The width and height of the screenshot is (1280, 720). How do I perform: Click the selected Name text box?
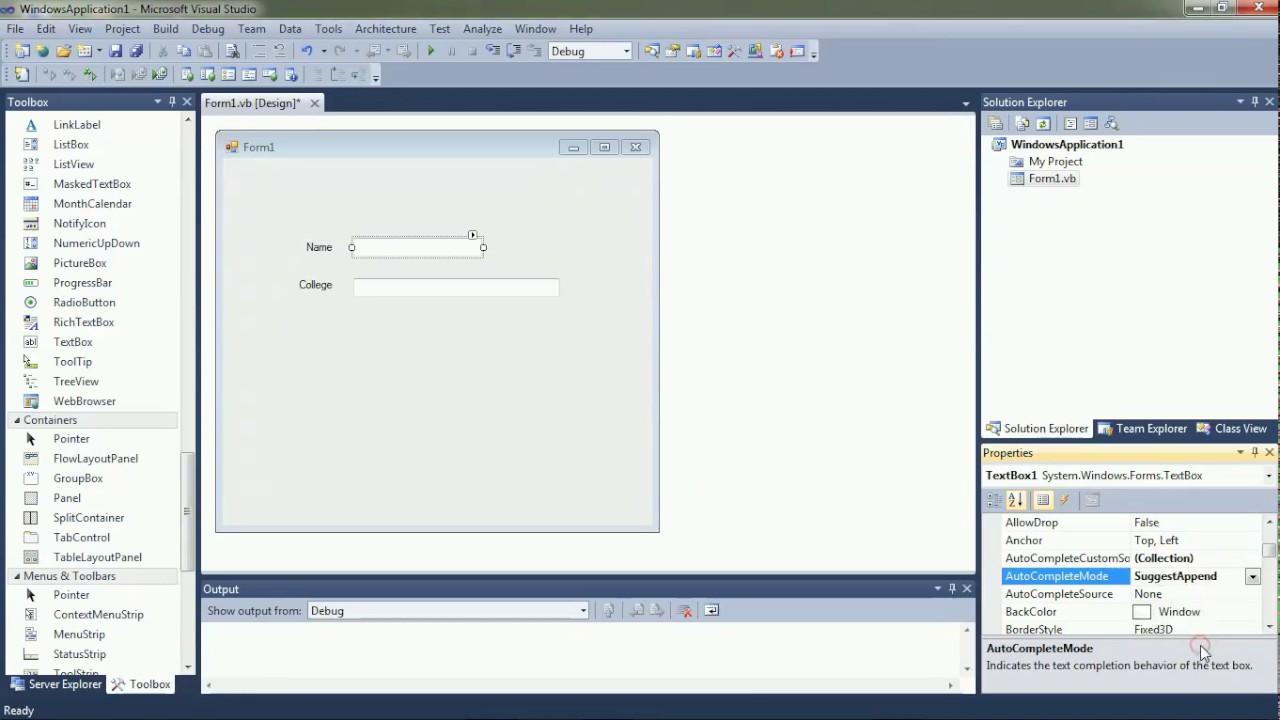[x=418, y=247]
